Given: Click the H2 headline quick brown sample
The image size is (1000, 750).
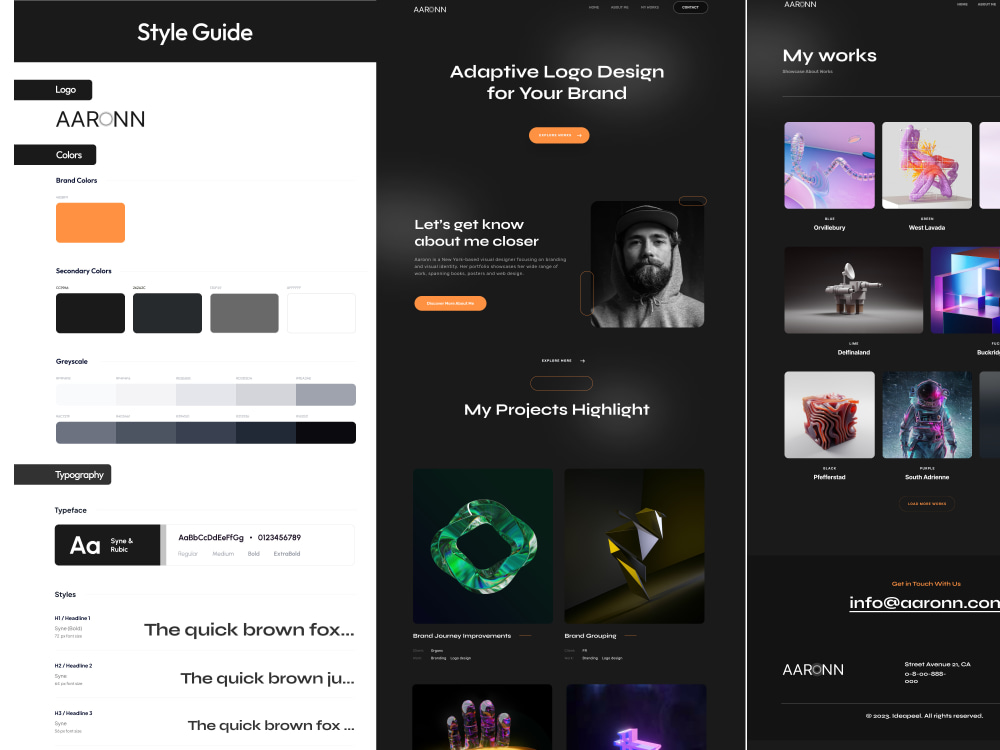Looking at the screenshot, I should 267,678.
